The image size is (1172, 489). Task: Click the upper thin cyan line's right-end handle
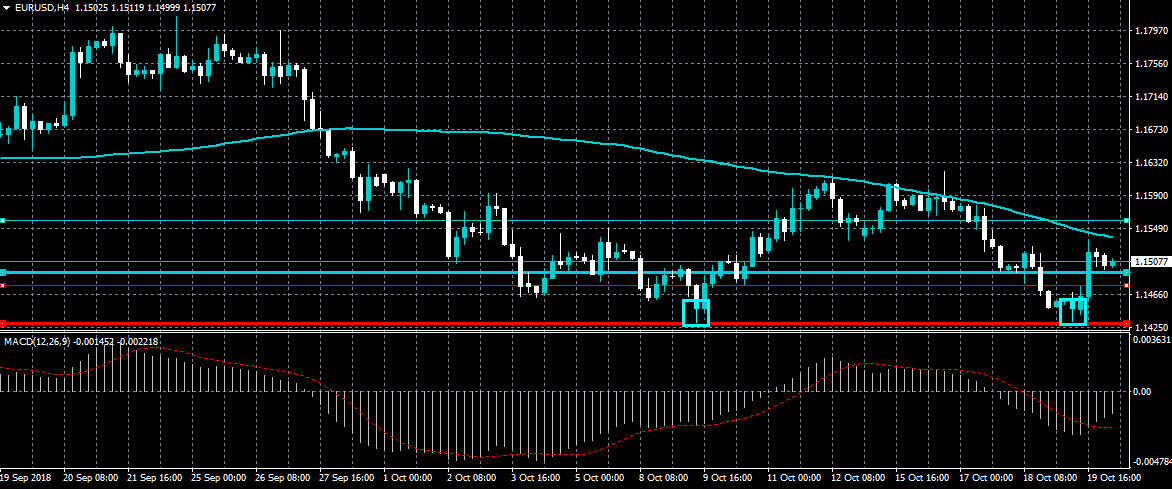click(1126, 221)
